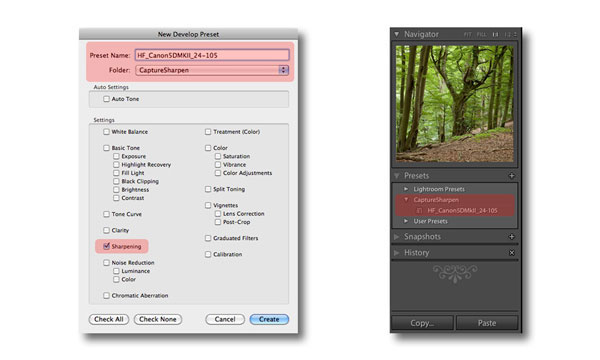Screen dimensions: 600x360
Task: Click the forest preview in Navigator
Action: pos(455,104)
